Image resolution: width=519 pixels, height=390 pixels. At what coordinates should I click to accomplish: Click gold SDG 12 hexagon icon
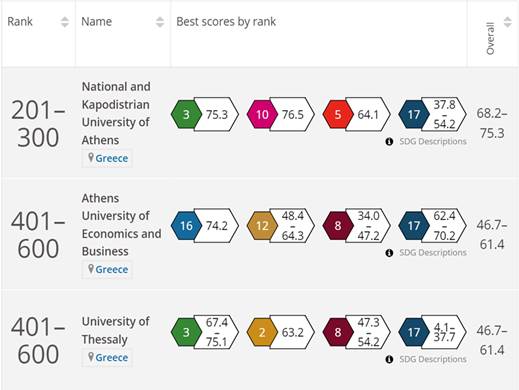point(262,226)
